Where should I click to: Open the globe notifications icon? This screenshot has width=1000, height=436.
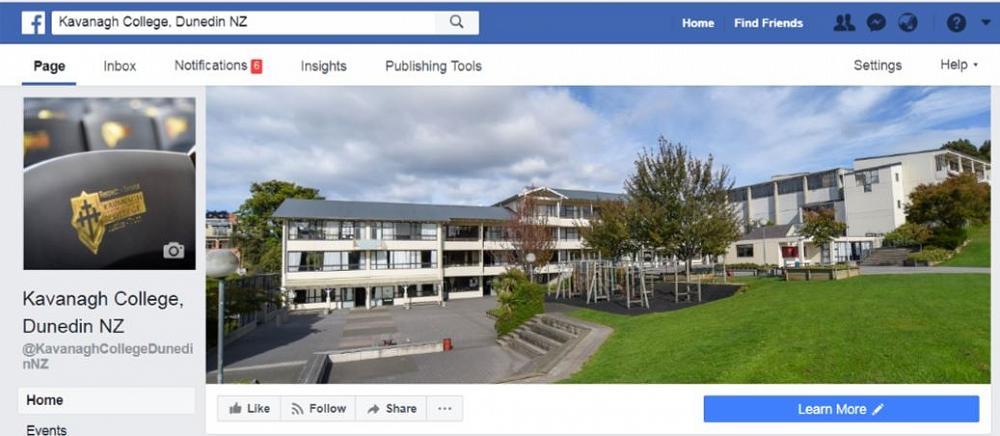908,23
